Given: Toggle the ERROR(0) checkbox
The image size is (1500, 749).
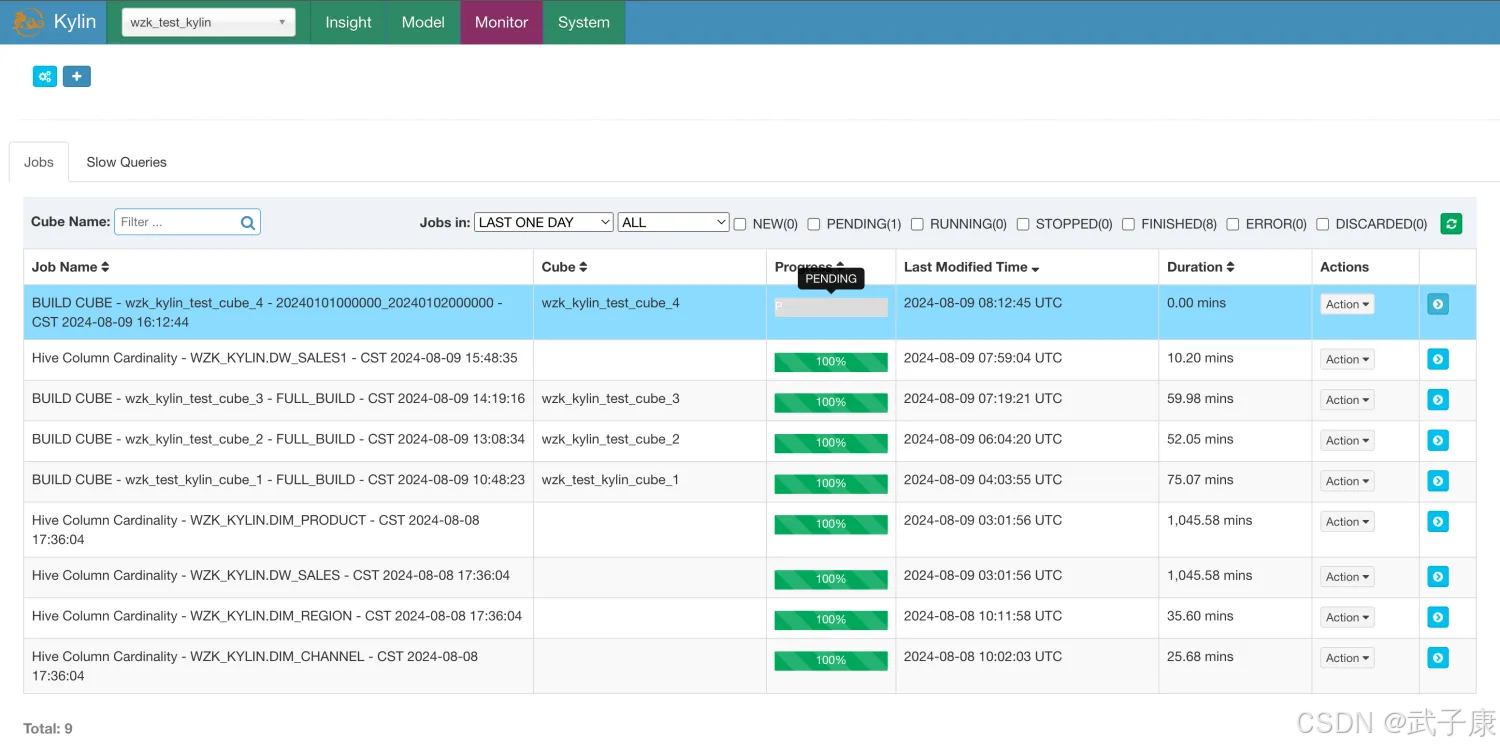Looking at the screenshot, I should coord(1233,224).
